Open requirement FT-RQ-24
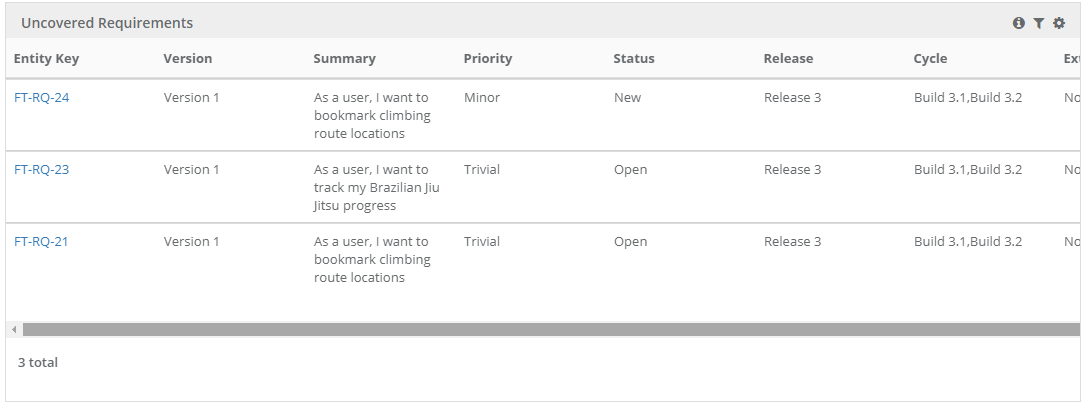1087x408 pixels. point(41,98)
